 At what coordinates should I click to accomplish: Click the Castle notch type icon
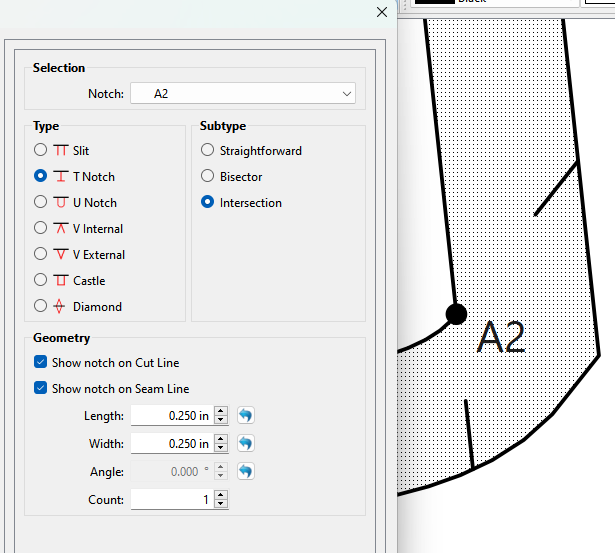(61, 281)
